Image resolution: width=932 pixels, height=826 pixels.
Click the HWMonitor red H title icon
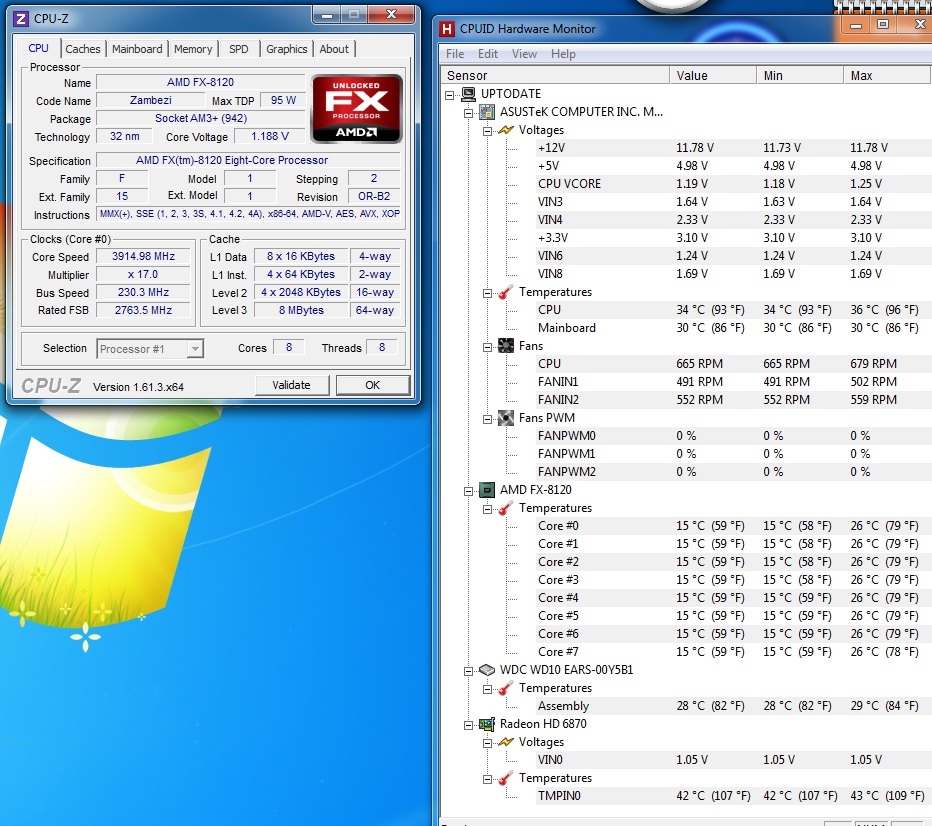click(x=447, y=29)
